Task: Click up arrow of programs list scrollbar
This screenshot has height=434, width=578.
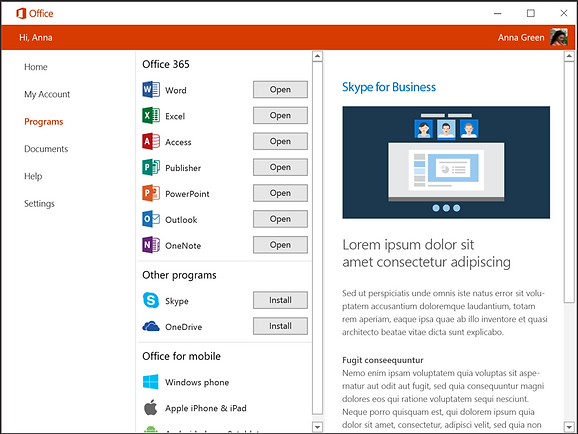Action: point(317,56)
